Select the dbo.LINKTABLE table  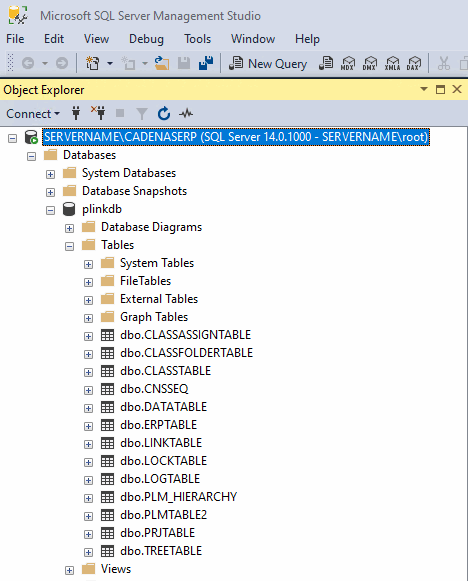point(161,443)
